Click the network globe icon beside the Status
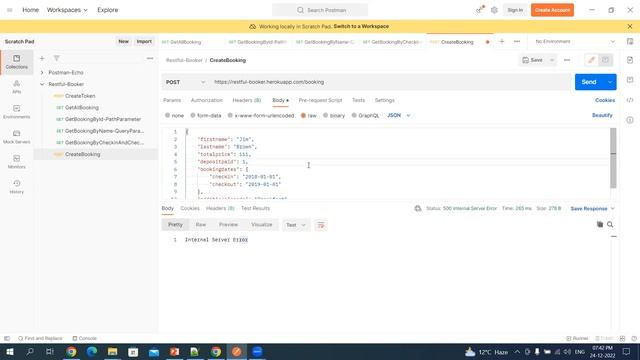Image resolution: width=640 pixels, height=360 pixels. 418,208
